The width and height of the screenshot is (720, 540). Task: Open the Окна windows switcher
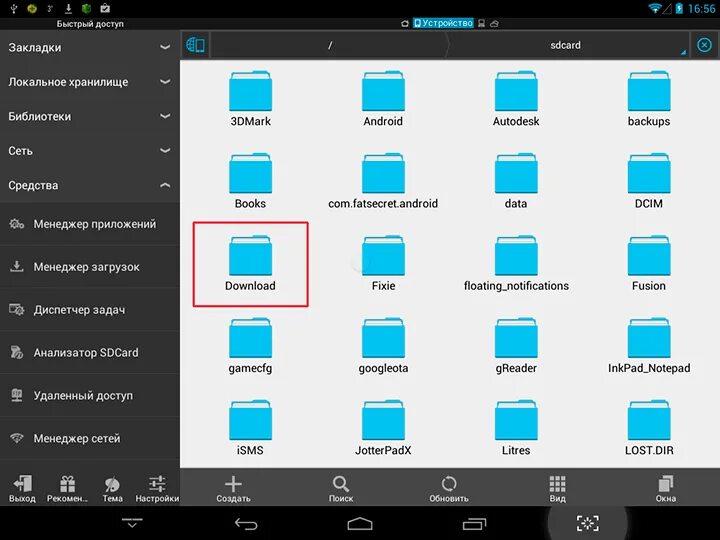coord(665,489)
